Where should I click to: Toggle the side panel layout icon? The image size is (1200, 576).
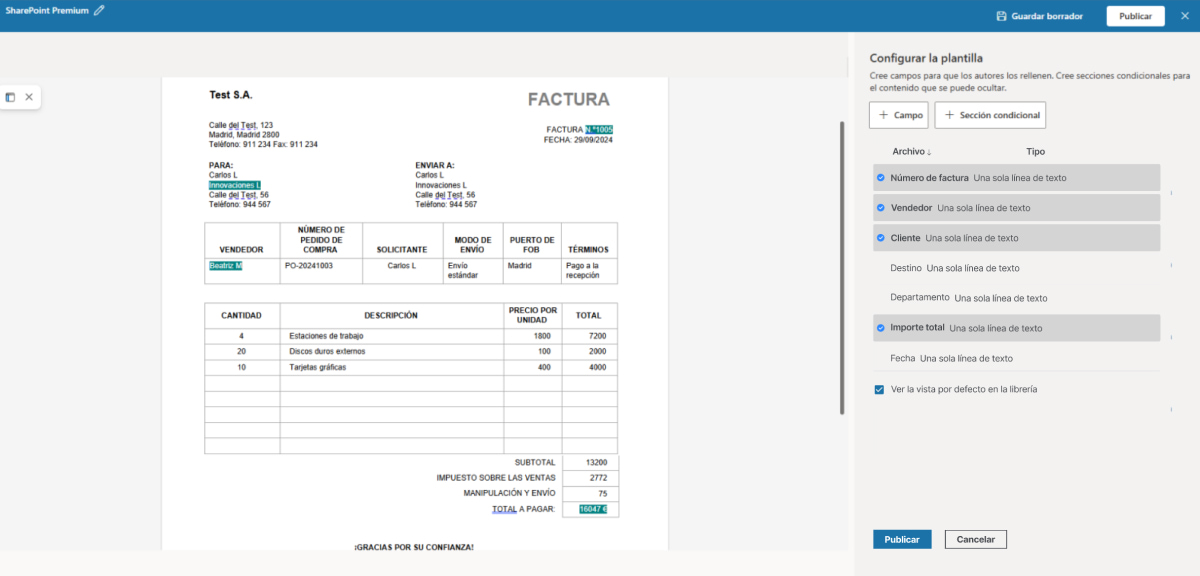tap(10, 97)
